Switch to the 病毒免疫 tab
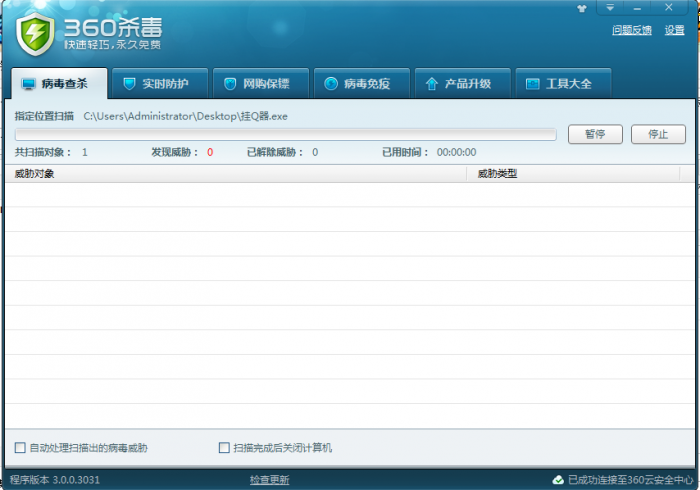This screenshot has width=700, height=490. click(362, 83)
